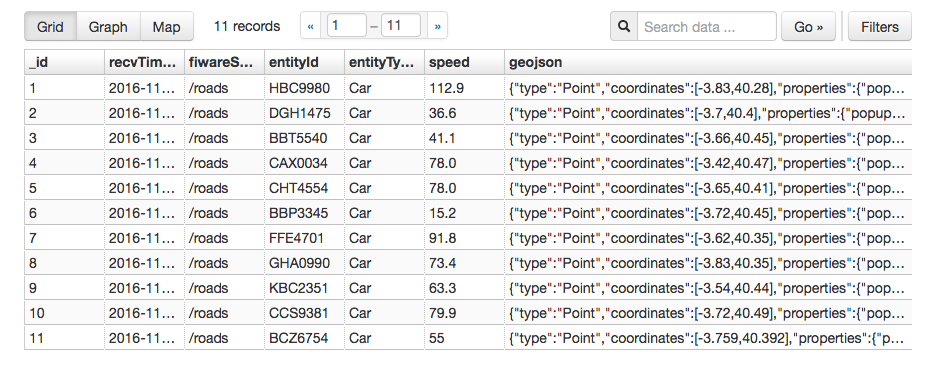933x365 pixels.
Task: Click speed value 112.9
Action: click(x=464, y=88)
